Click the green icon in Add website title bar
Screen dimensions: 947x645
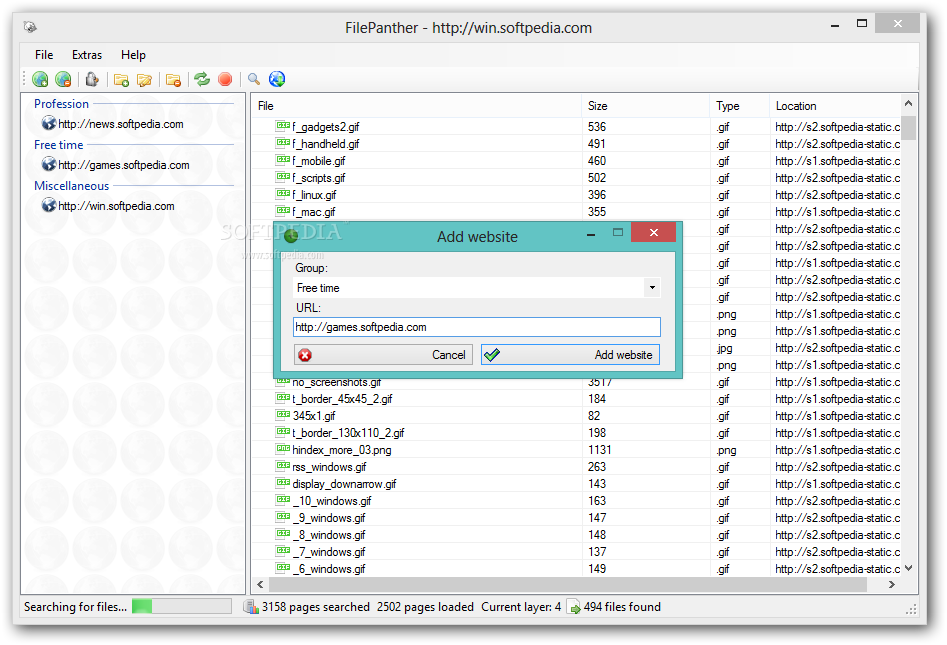click(291, 236)
